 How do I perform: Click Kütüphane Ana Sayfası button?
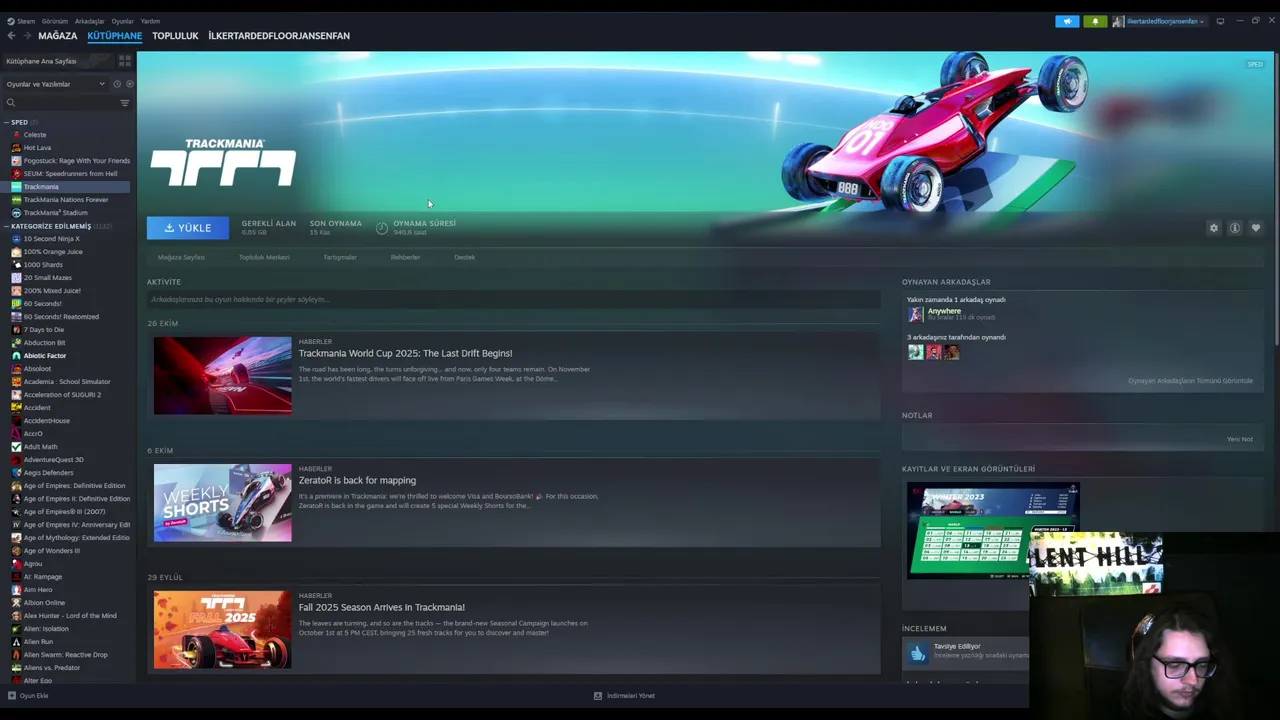58,61
